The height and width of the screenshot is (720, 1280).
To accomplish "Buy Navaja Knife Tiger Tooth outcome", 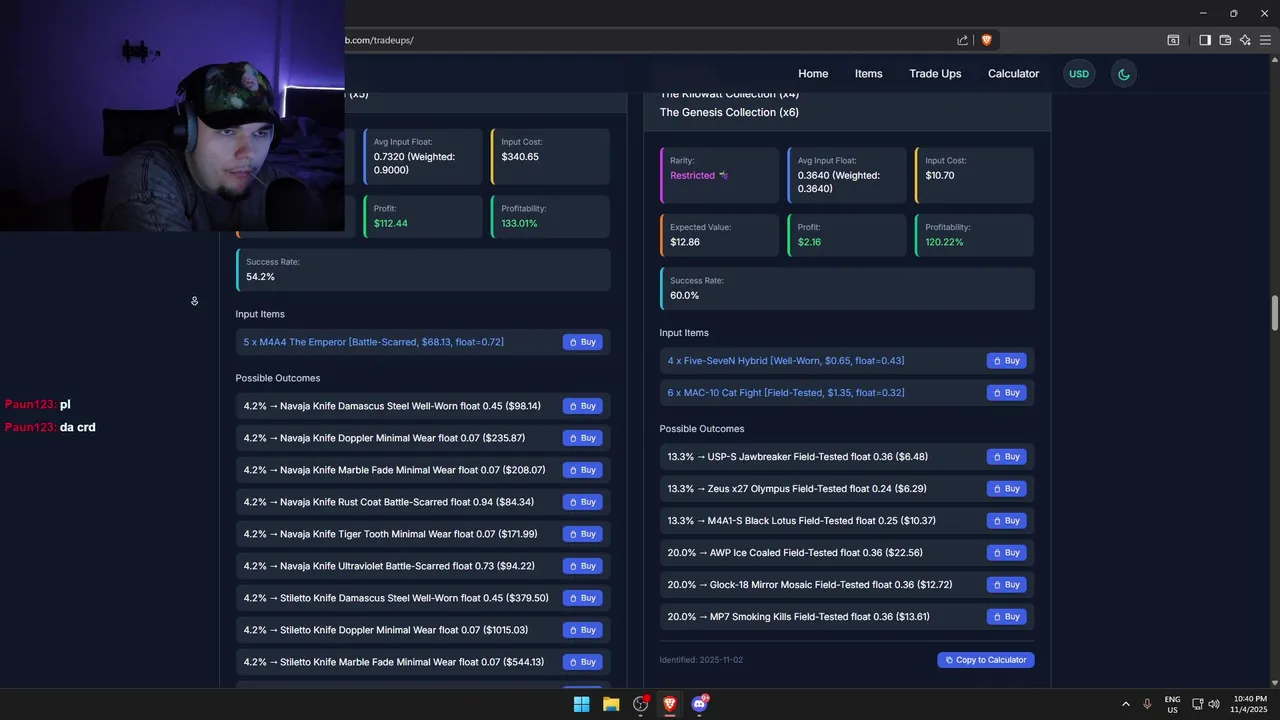I will pyautogui.click(x=583, y=534).
